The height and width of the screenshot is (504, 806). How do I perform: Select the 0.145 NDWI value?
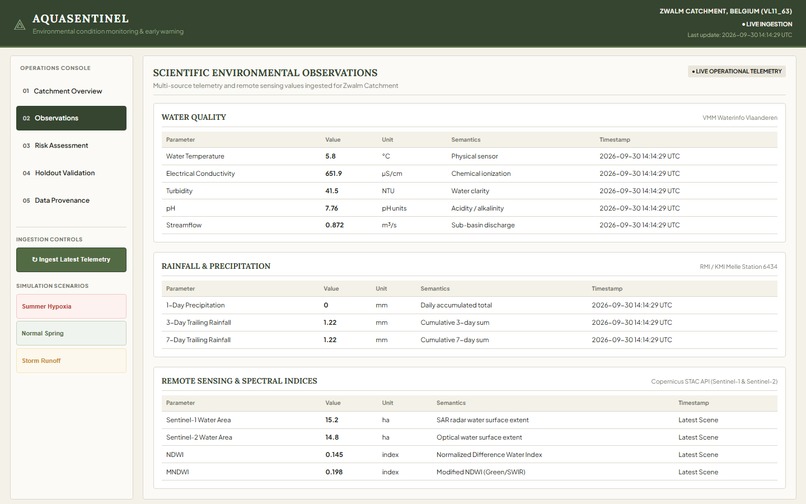coord(334,455)
